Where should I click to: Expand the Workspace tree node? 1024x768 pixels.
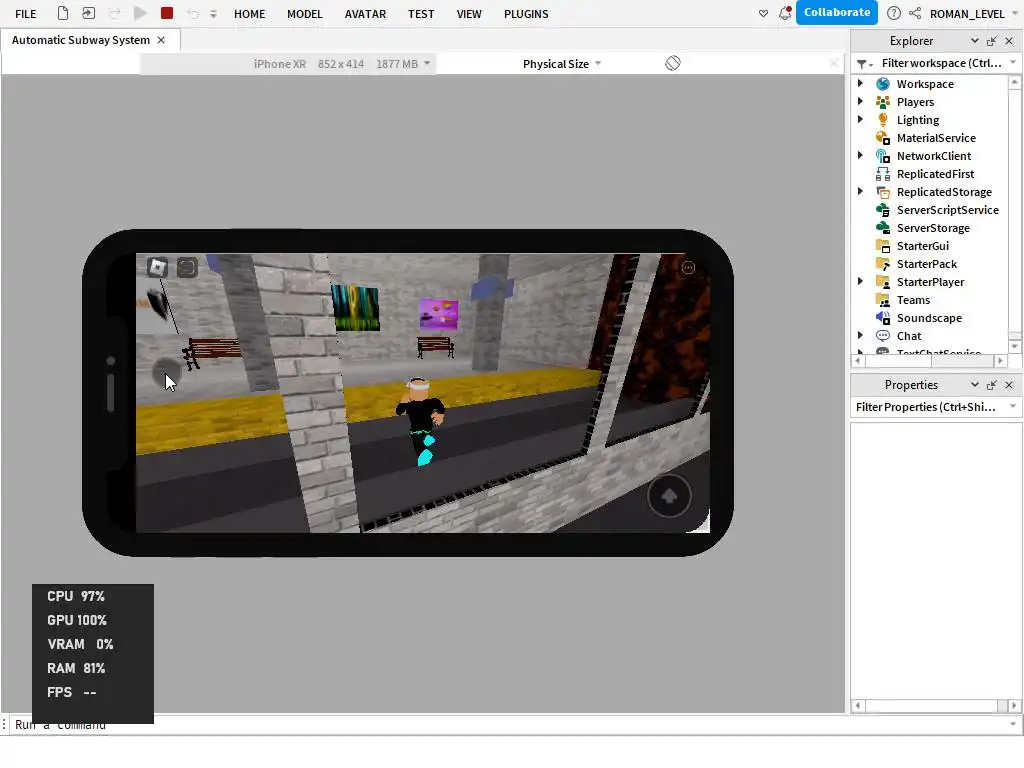pos(860,83)
